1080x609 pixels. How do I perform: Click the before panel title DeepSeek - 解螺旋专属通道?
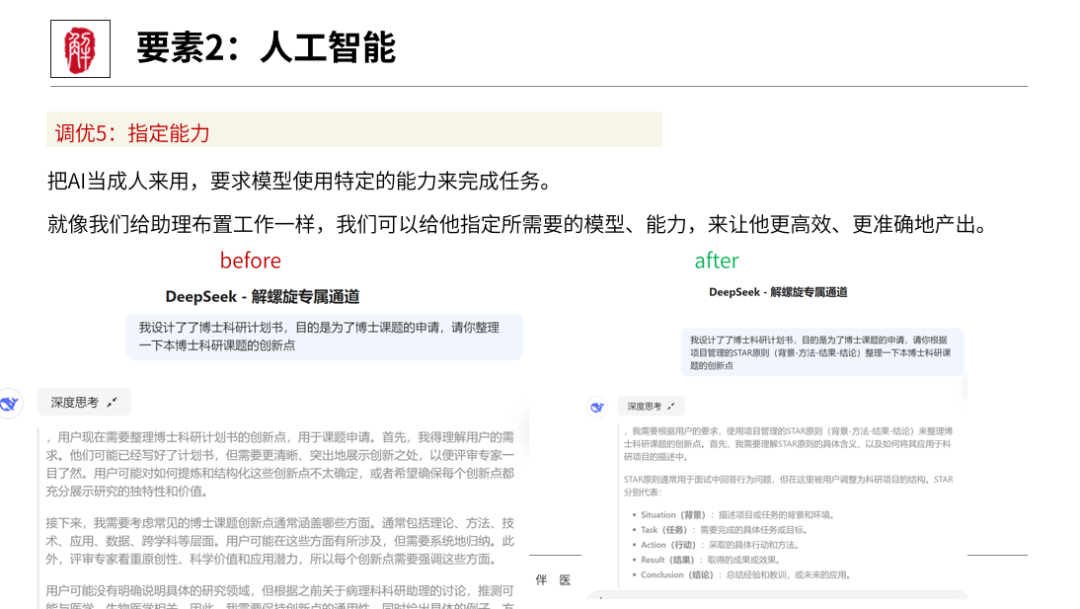(262, 297)
